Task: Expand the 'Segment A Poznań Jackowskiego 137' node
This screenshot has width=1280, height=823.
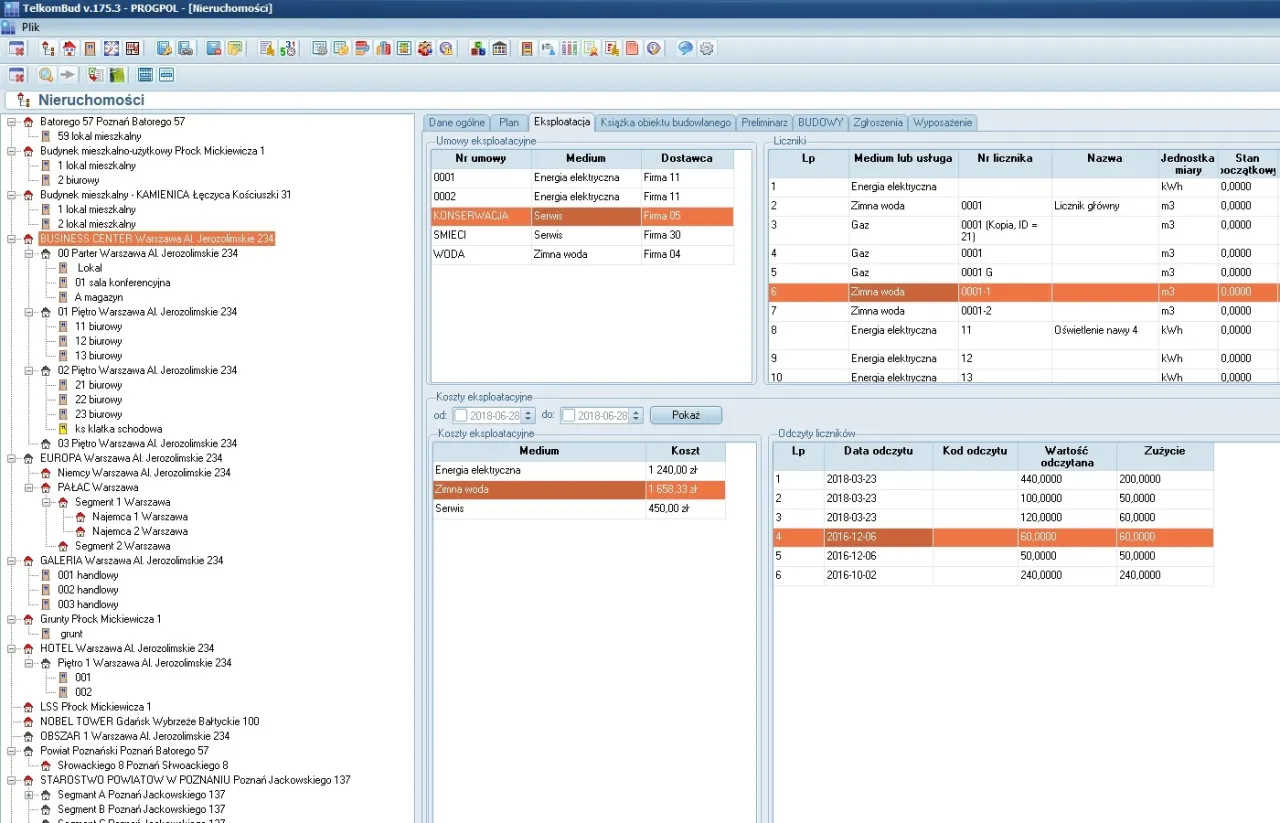Action: [x=29, y=795]
